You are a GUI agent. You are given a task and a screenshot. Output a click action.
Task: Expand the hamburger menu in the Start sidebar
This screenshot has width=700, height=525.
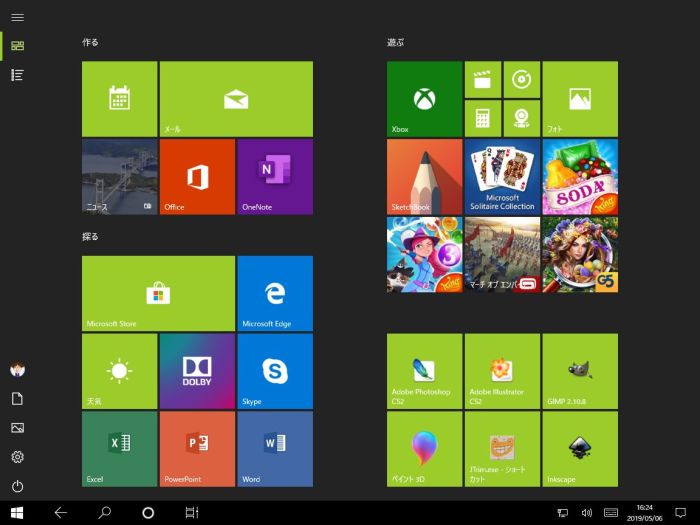click(17, 17)
